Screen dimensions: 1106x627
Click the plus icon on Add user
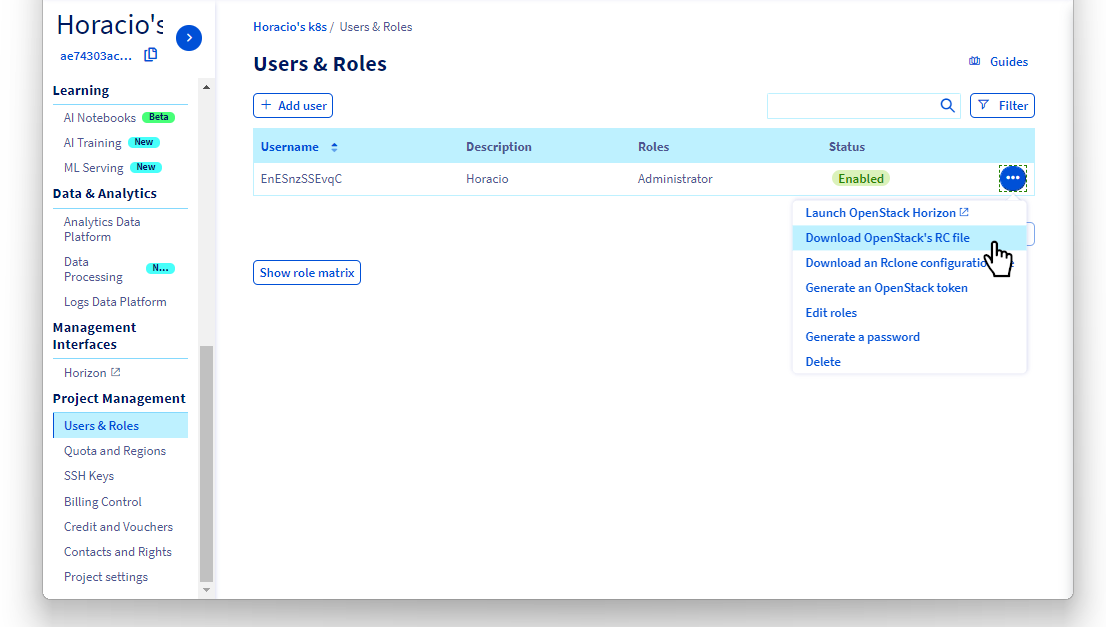266,105
